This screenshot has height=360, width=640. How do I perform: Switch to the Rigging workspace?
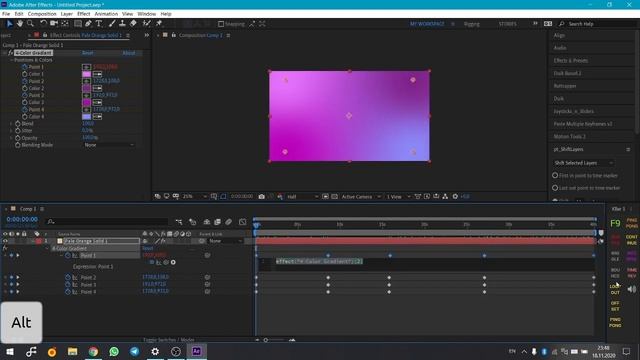pyautogui.click(x=471, y=24)
